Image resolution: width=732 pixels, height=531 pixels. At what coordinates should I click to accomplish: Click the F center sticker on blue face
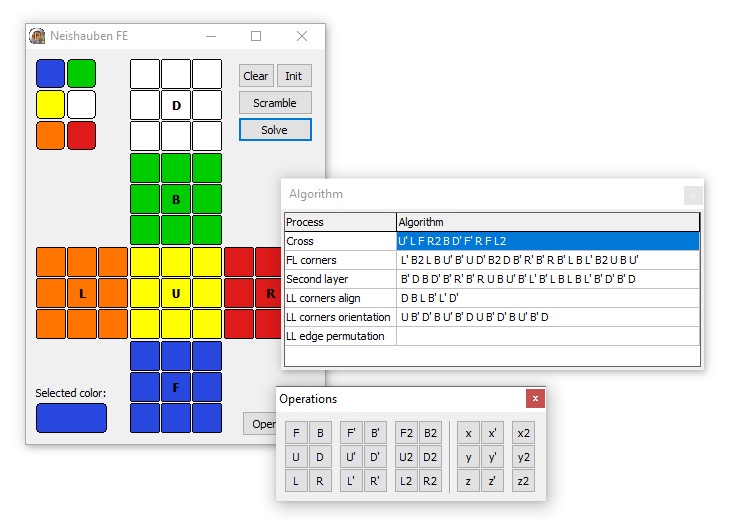[x=176, y=387]
